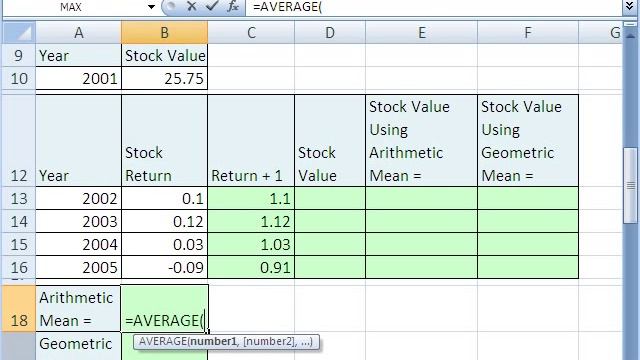Select column D header
Viewport: 640px width, 360px height.
[330, 33]
